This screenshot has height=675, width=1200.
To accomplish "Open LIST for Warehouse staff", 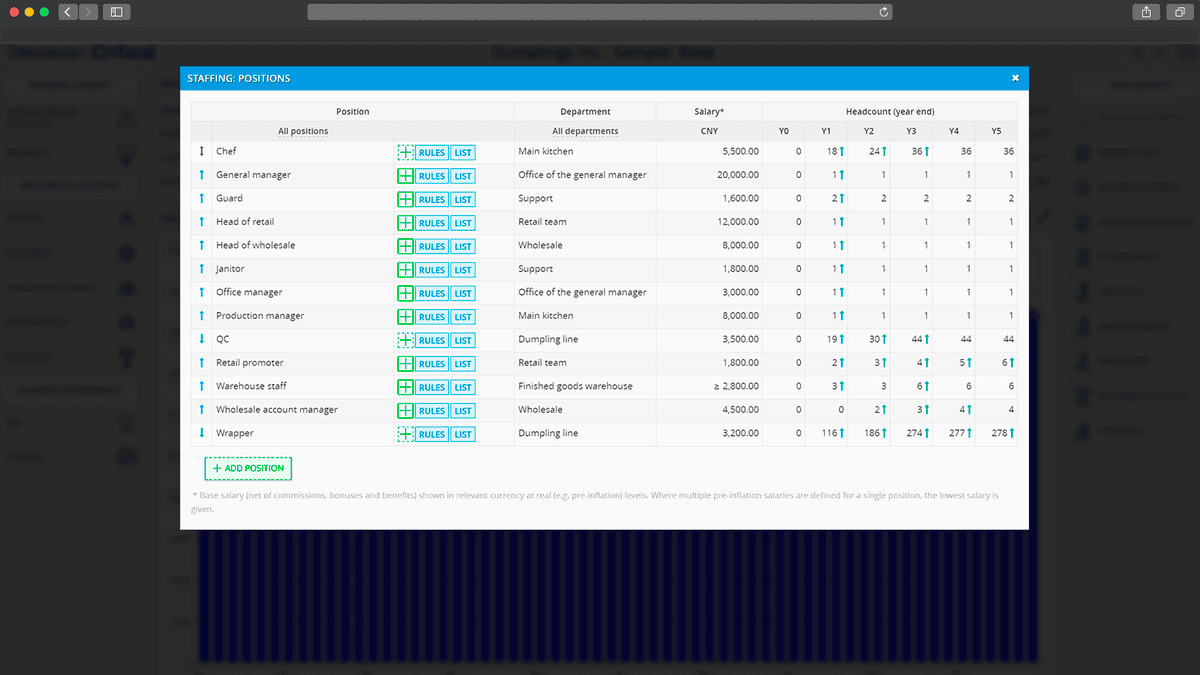I will point(462,387).
